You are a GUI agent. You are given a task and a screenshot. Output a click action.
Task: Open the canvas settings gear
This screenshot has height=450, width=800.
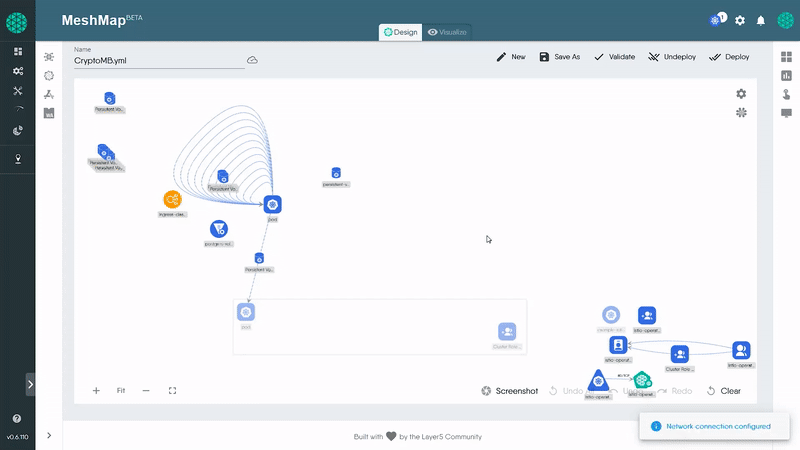click(741, 94)
